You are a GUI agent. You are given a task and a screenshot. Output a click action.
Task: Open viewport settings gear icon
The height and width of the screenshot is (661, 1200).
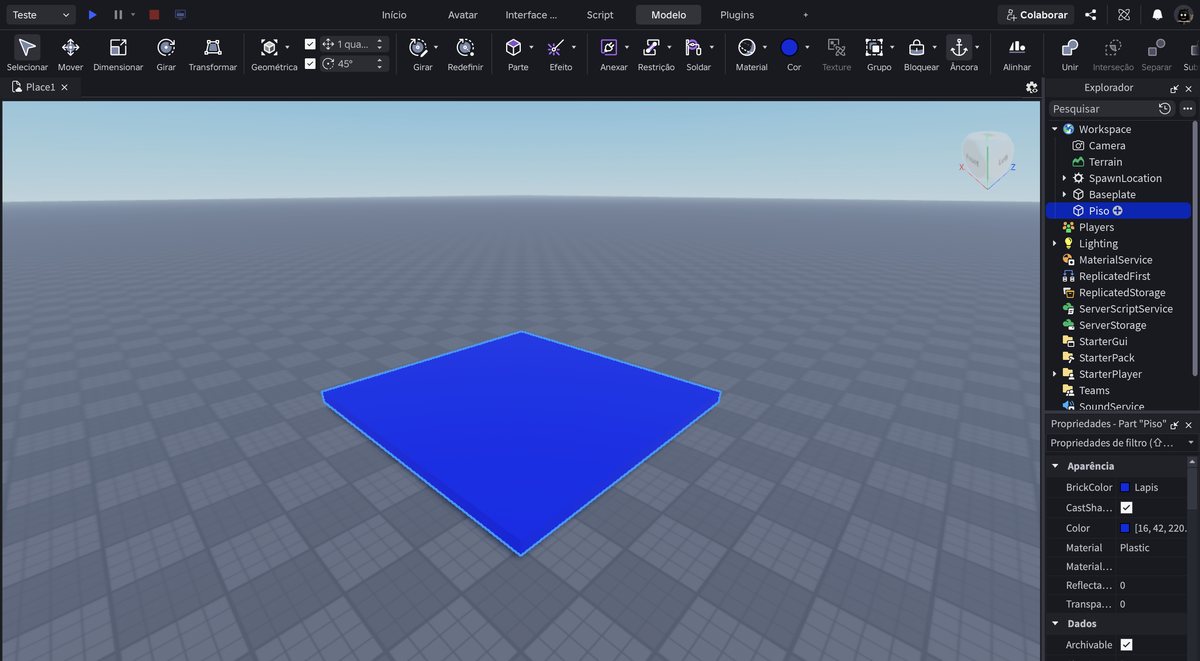point(1032,87)
